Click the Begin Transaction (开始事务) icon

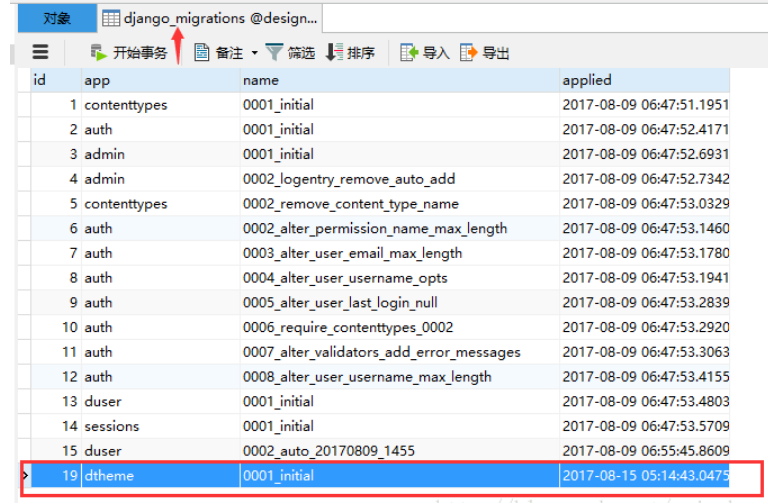tap(99, 52)
